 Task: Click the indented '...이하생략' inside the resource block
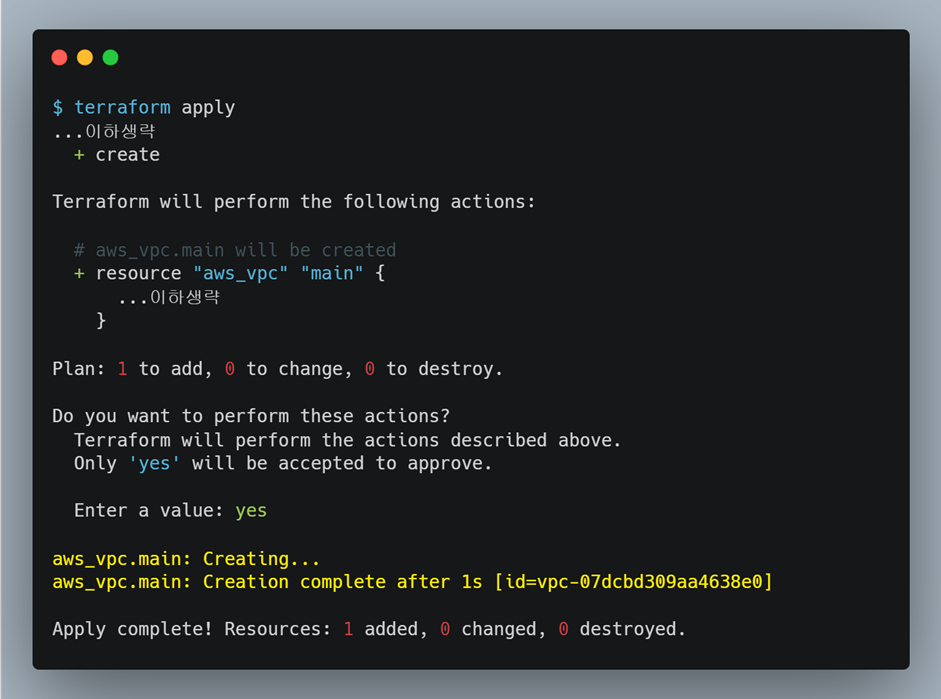(x=169, y=297)
